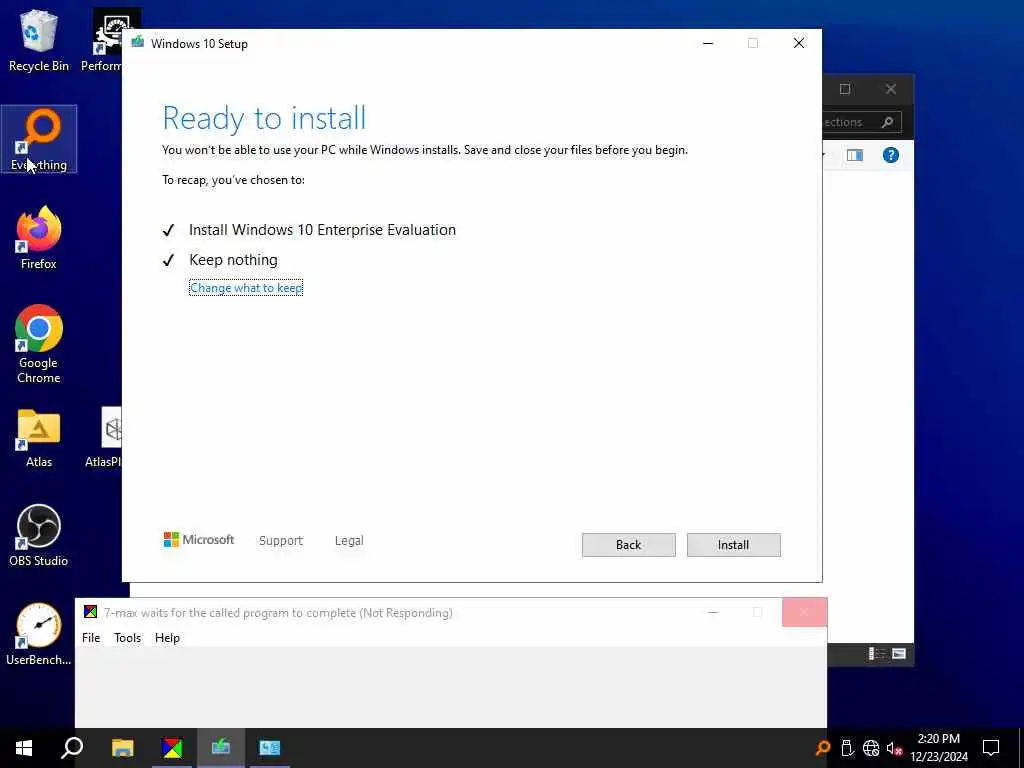Click the Show desktop strip on the taskbar
The height and width of the screenshot is (768, 1024).
(1021, 748)
